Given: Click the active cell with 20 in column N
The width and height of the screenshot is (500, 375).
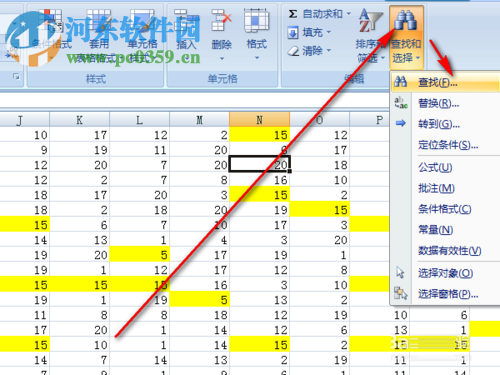Looking at the screenshot, I should tap(260, 165).
